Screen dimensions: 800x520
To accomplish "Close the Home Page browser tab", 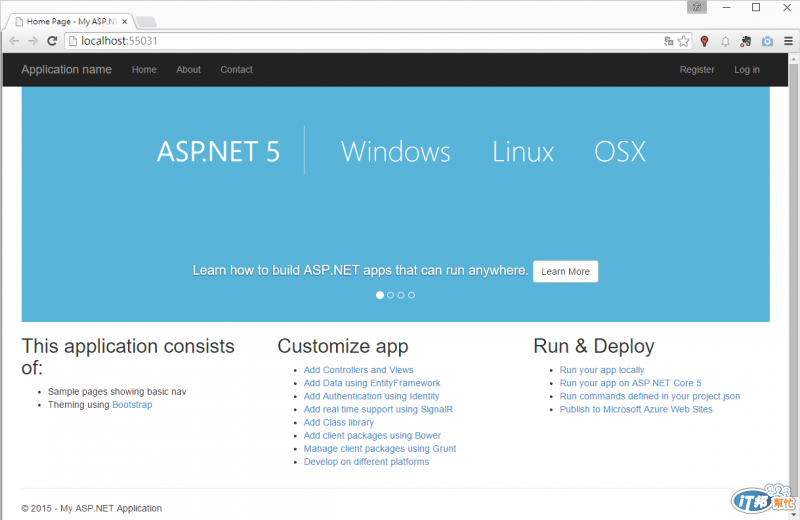I will (x=124, y=21).
